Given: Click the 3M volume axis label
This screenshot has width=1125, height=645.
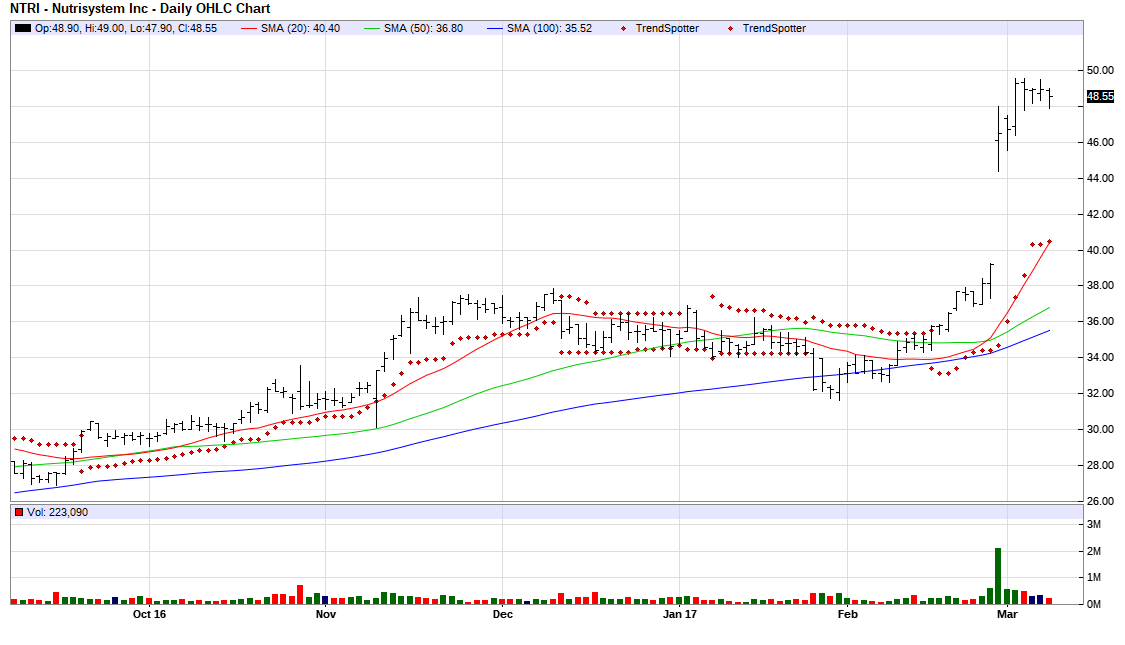Looking at the screenshot, I should click(1093, 524).
